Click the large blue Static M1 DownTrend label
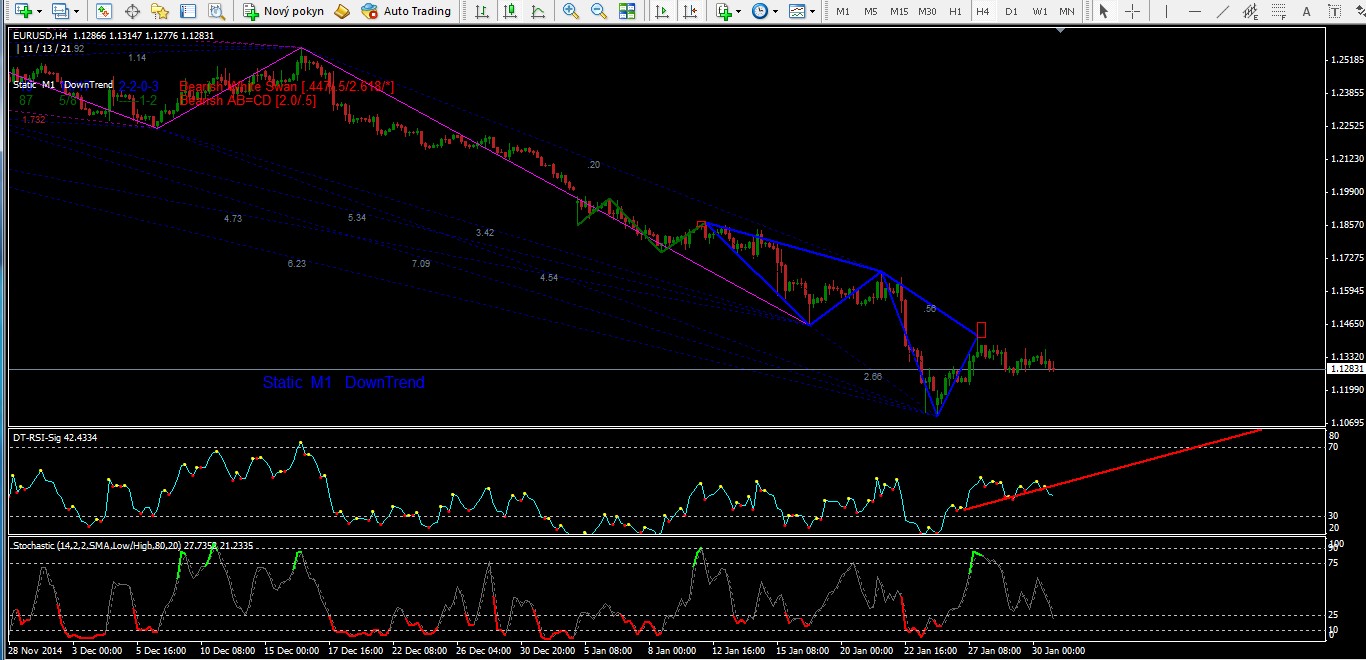1366x660 pixels. [x=344, y=382]
